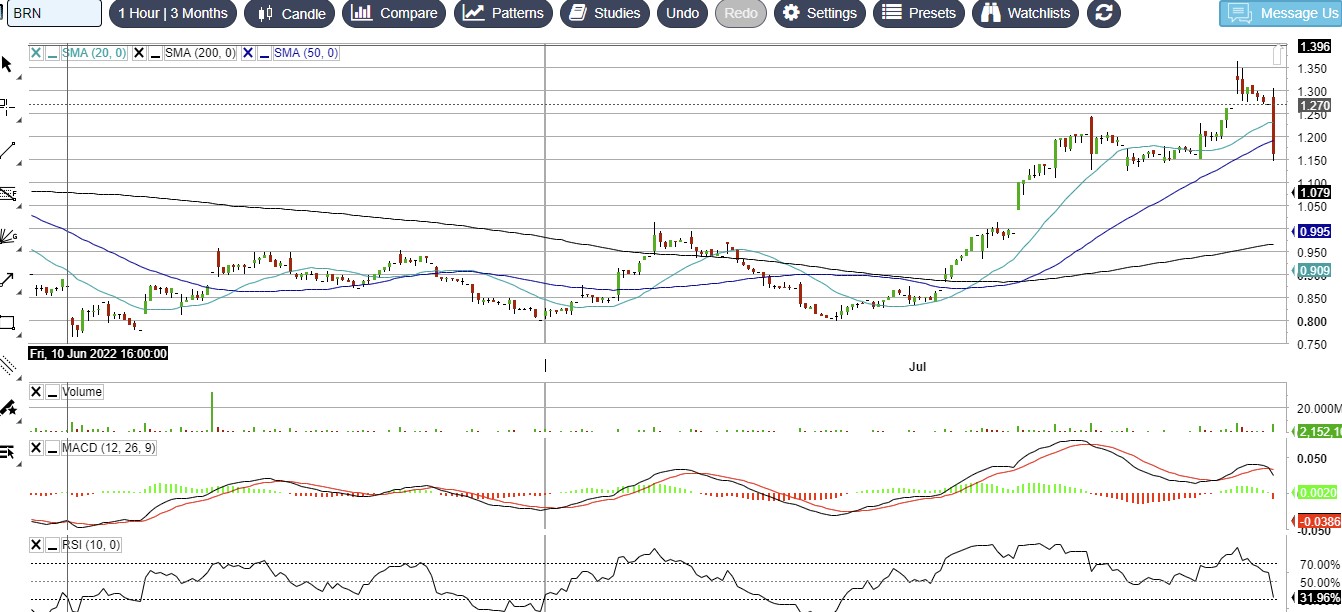The image size is (1342, 612).
Task: Select the crosshair cursor tool
Action: pyautogui.click(x=7, y=106)
